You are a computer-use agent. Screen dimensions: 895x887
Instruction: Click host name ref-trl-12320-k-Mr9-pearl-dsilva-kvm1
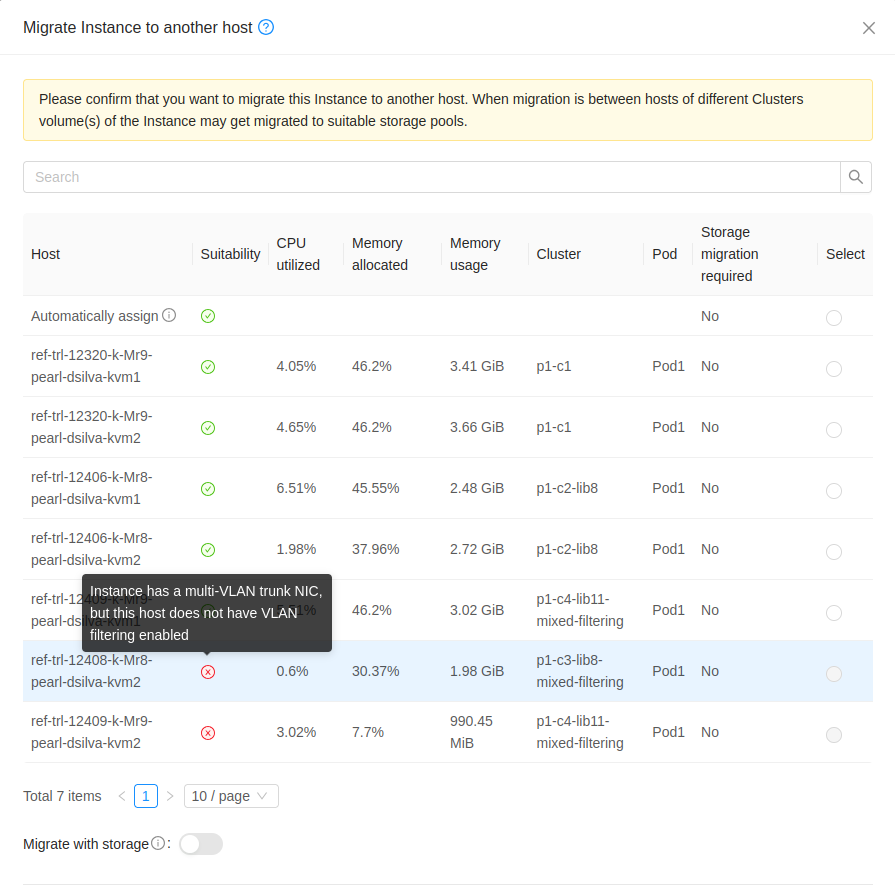[91, 366]
